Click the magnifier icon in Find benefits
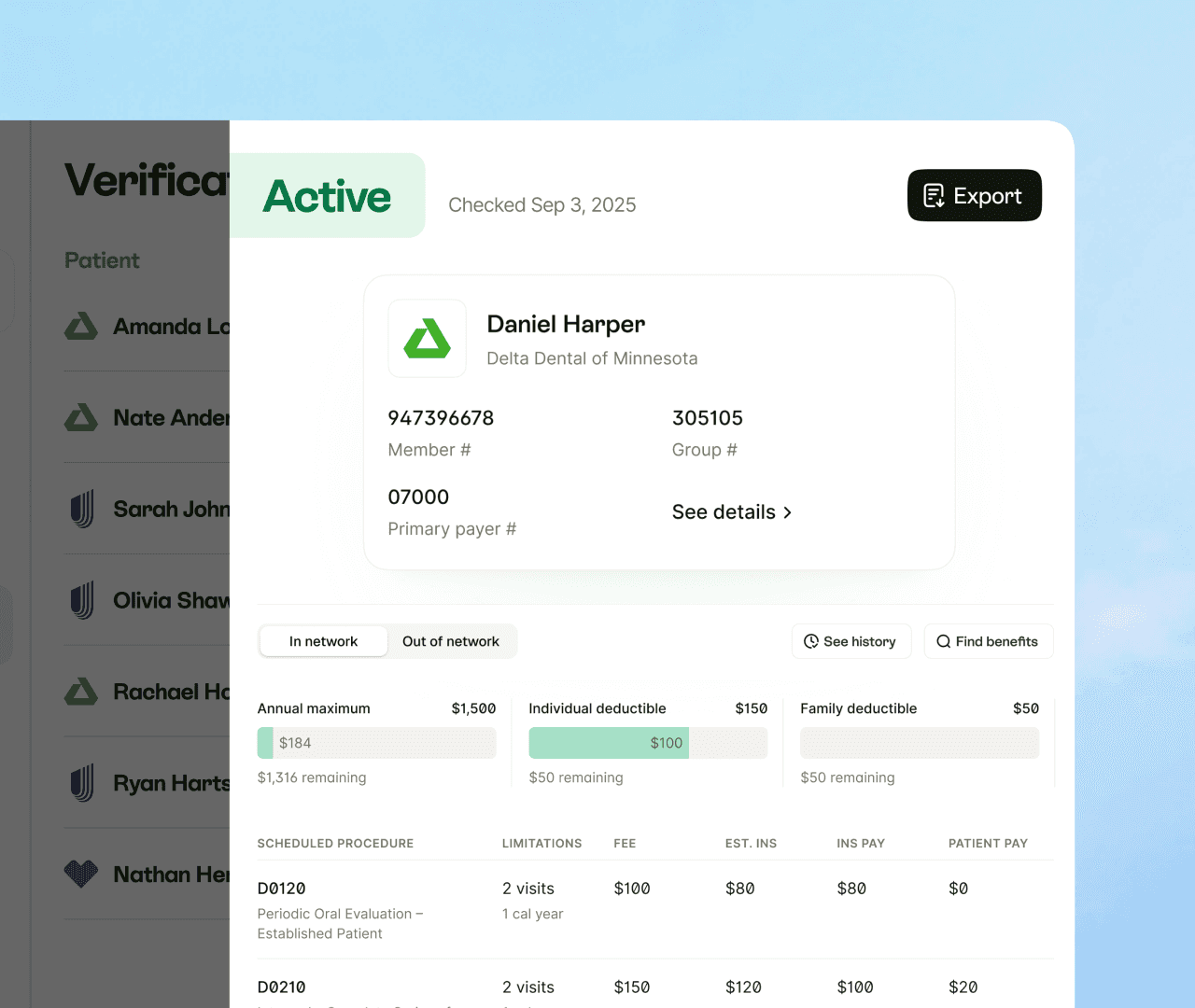Image resolution: width=1195 pixels, height=1008 pixels. click(944, 641)
